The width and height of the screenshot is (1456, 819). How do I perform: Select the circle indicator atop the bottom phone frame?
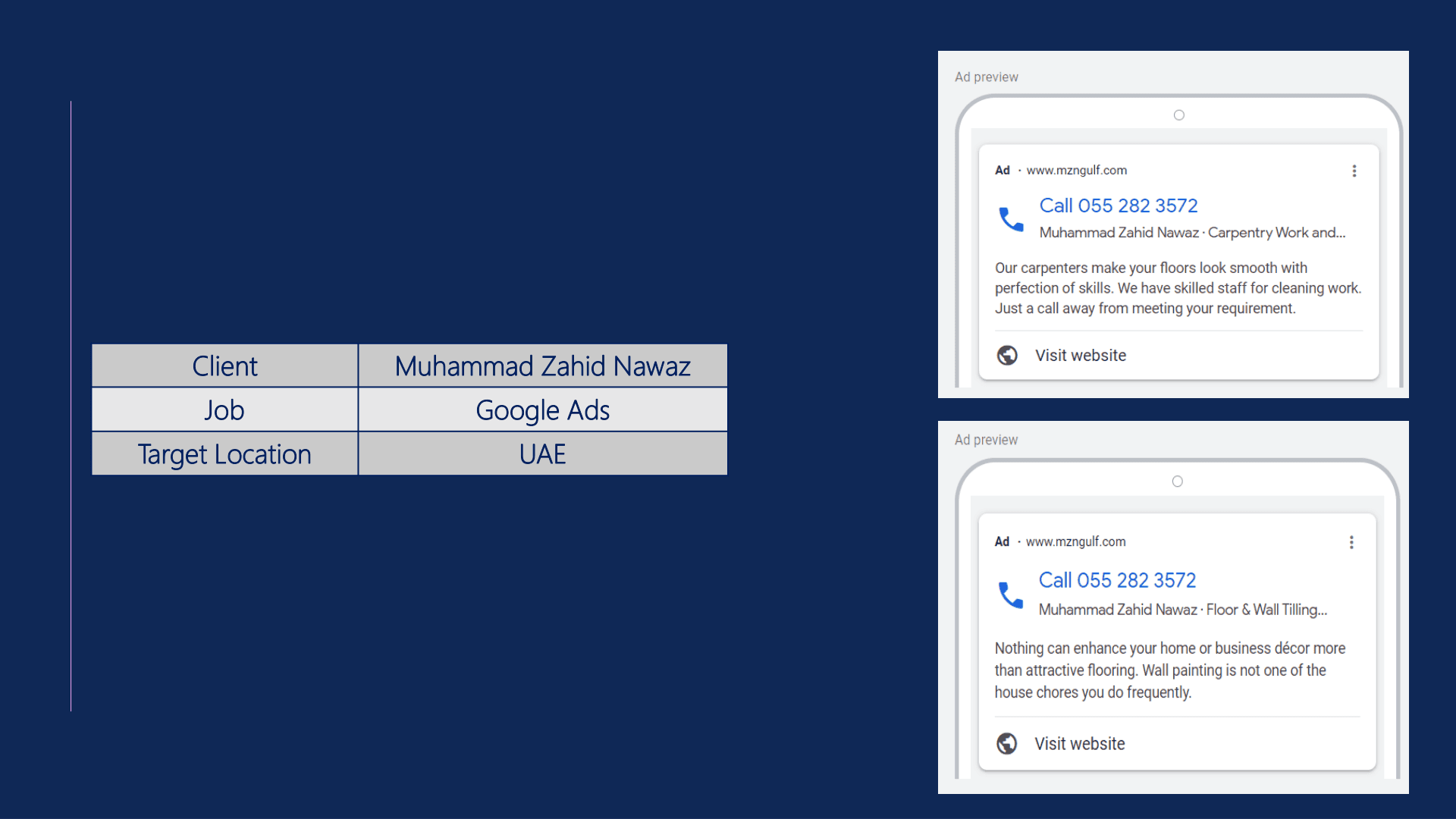(1177, 481)
